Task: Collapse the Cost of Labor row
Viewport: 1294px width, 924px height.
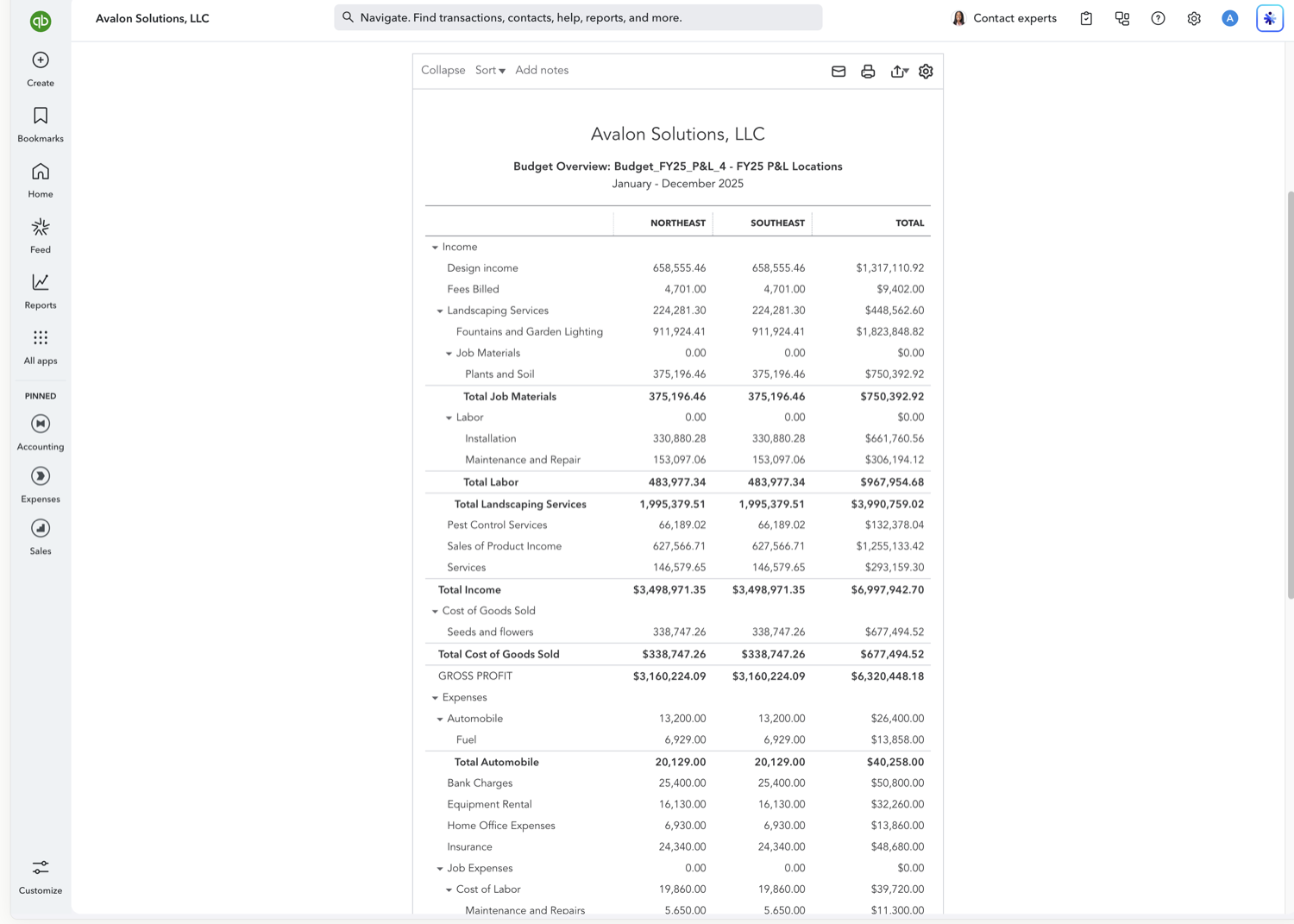Action: pos(449,890)
